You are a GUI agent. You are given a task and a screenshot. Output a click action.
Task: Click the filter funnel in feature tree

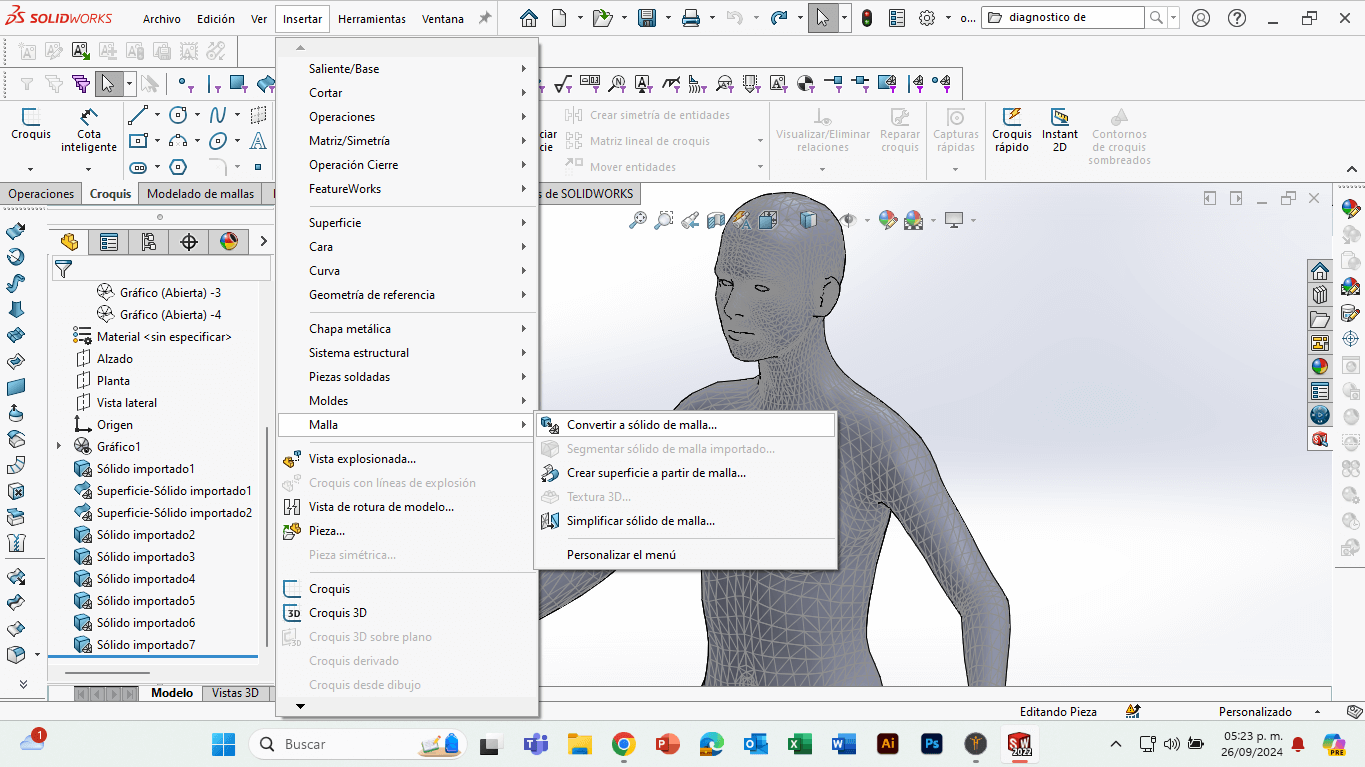tap(63, 268)
